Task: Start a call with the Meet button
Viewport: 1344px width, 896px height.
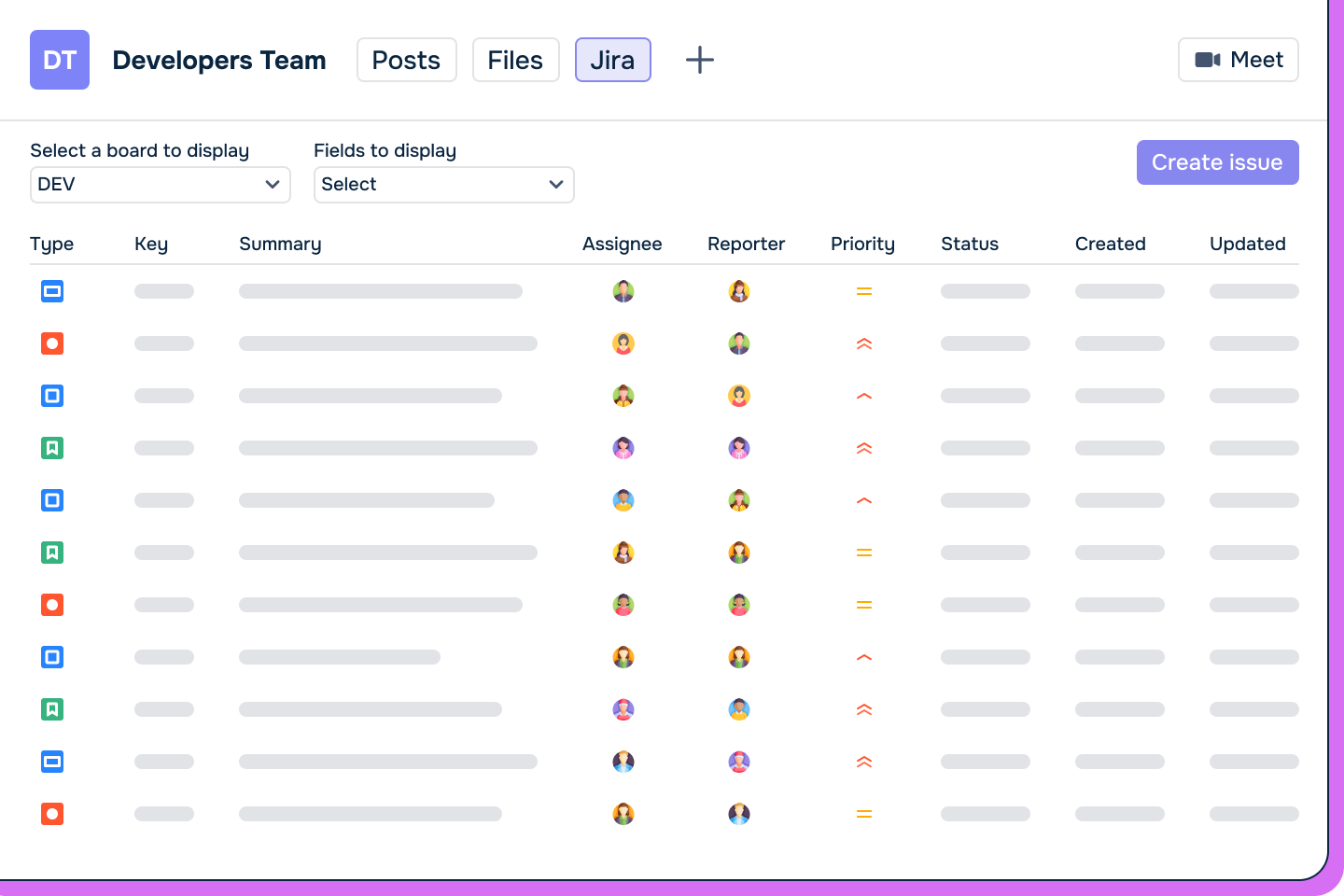Action: (x=1239, y=59)
